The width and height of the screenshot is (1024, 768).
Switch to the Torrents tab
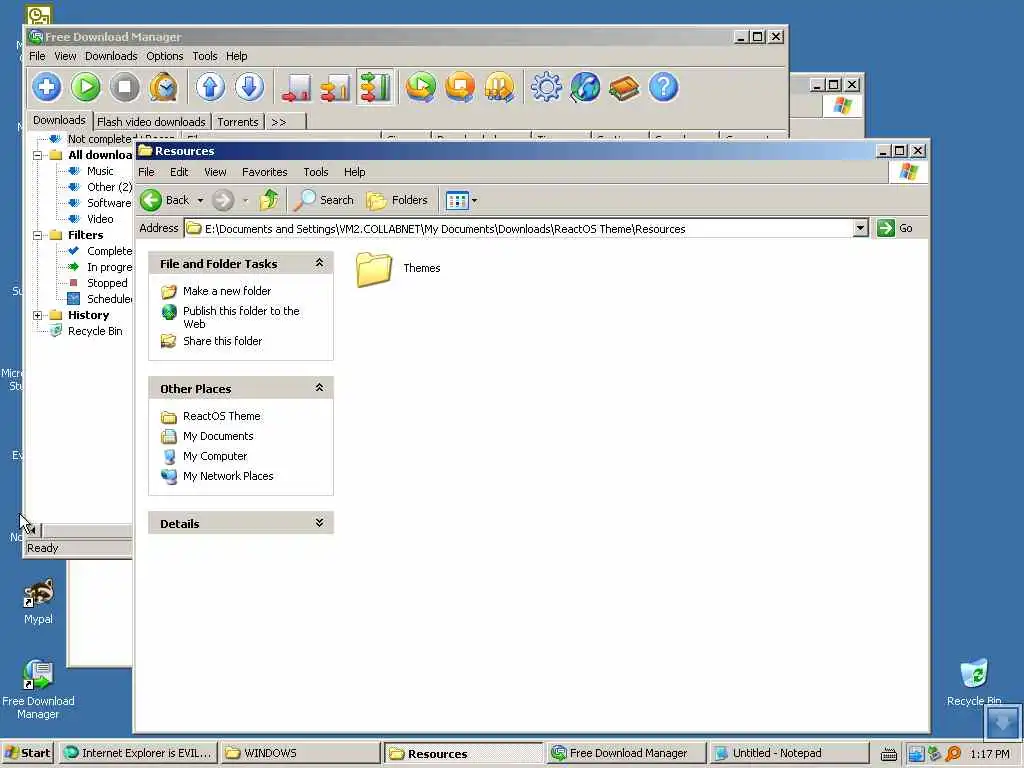tap(238, 122)
